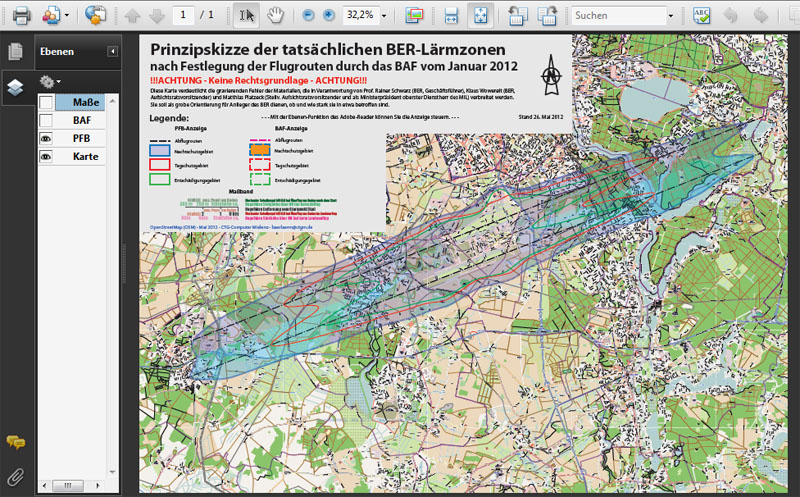Open the Layers panel icon in sidebar

point(15,88)
